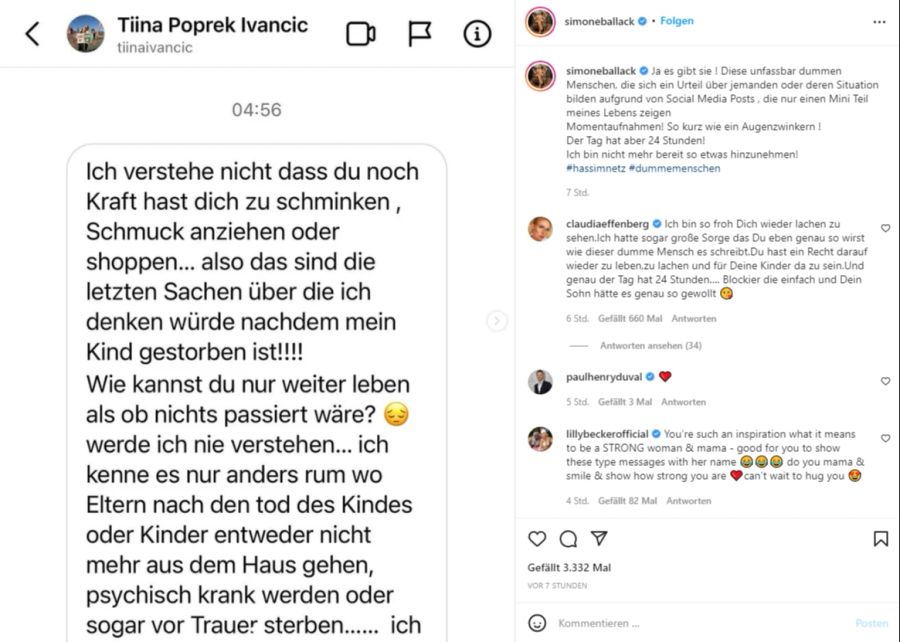Like the post with heart icon
Image resolution: width=900 pixels, height=642 pixels.
pyautogui.click(x=537, y=539)
